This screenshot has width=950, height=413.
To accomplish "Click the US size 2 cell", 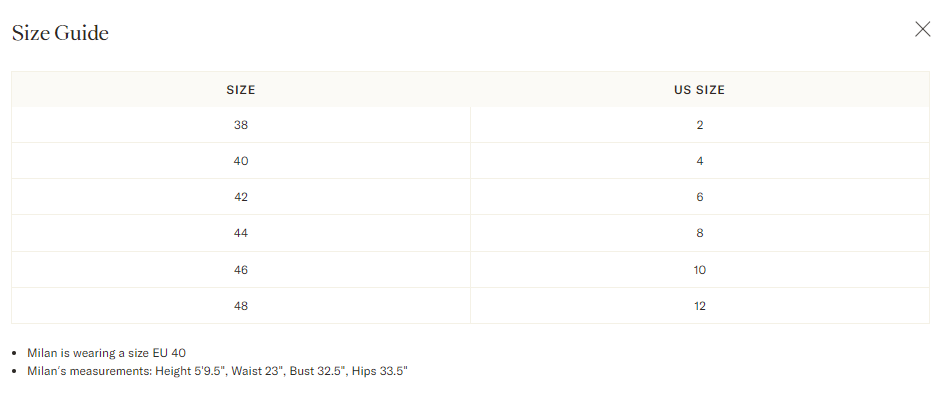I will (x=700, y=125).
